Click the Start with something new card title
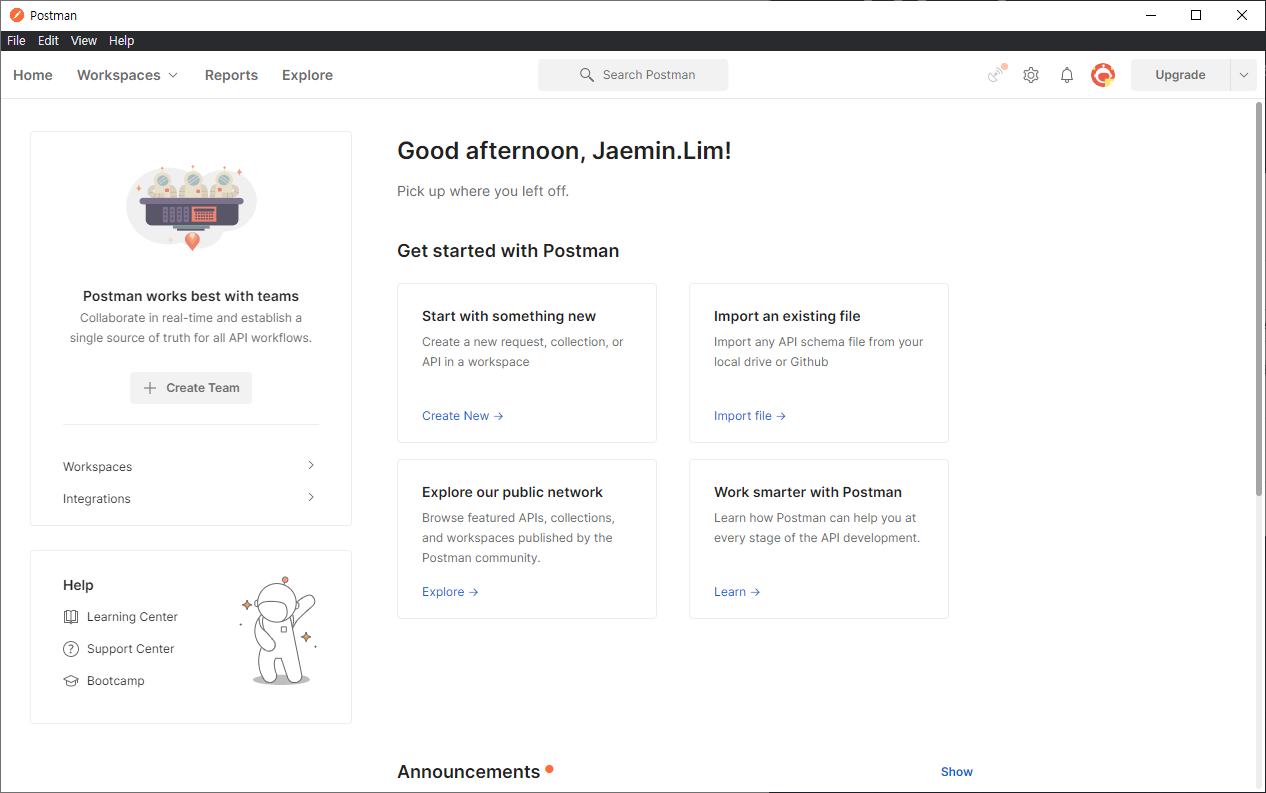The image size is (1266, 793). pos(509,316)
